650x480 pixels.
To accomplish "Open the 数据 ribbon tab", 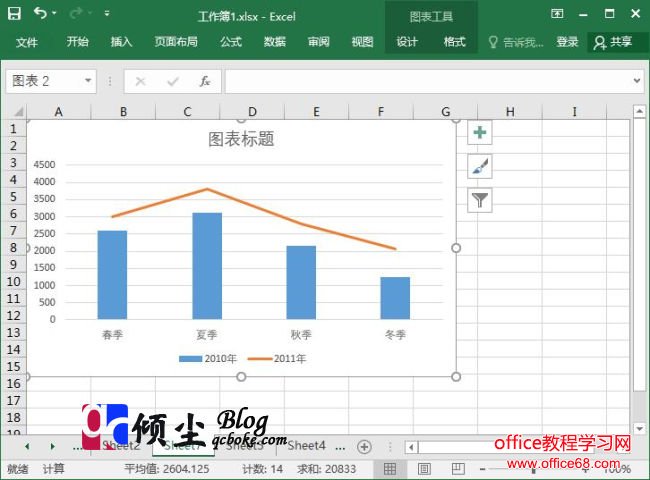I will point(275,42).
